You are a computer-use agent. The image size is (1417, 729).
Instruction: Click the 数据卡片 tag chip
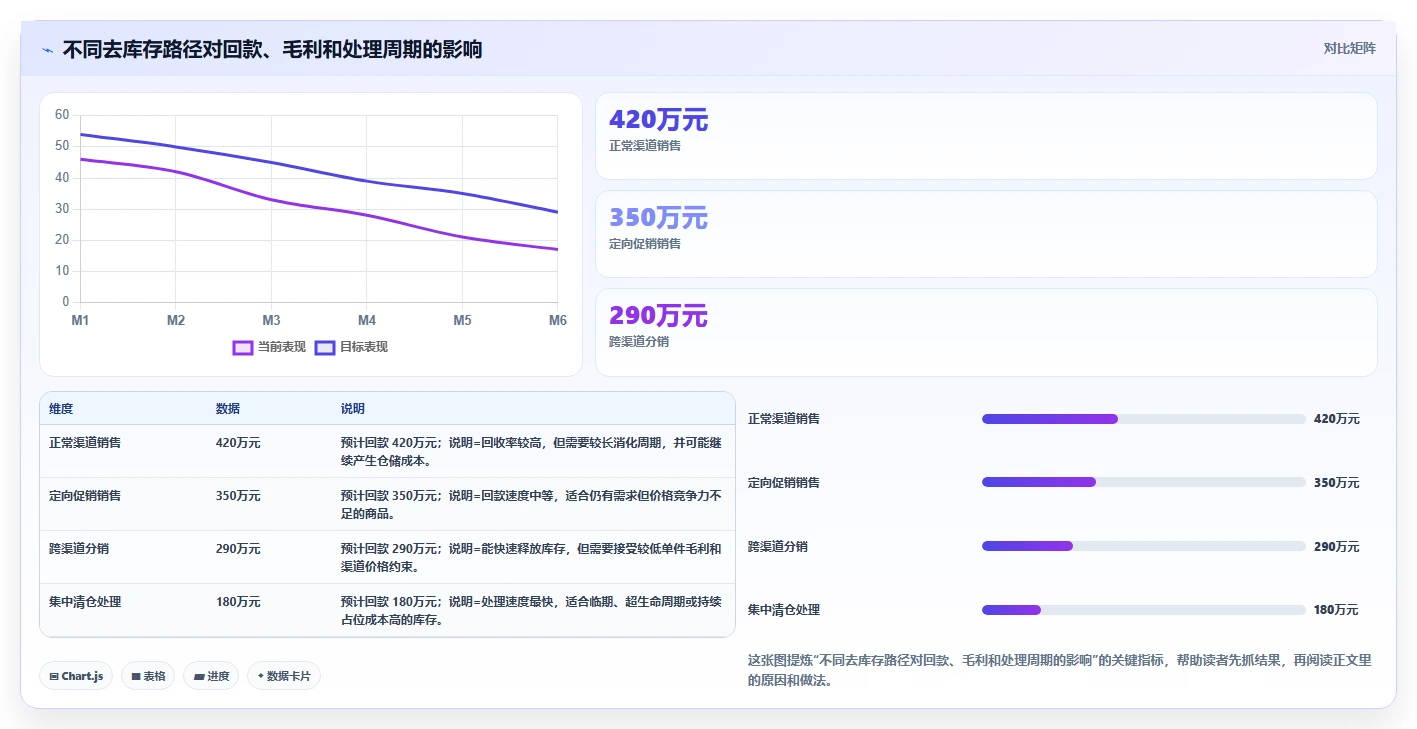284,676
